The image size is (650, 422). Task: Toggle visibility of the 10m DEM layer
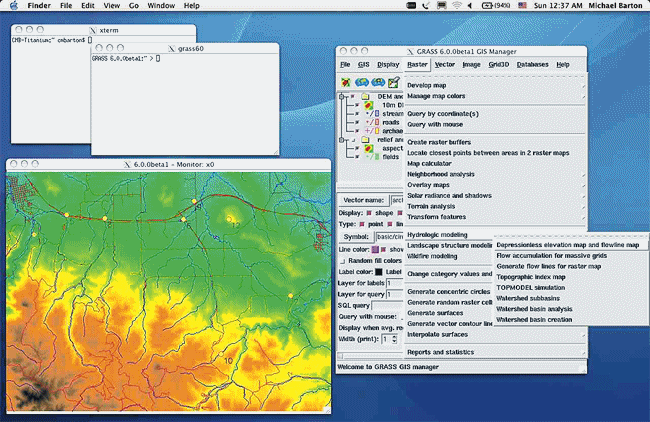357,105
